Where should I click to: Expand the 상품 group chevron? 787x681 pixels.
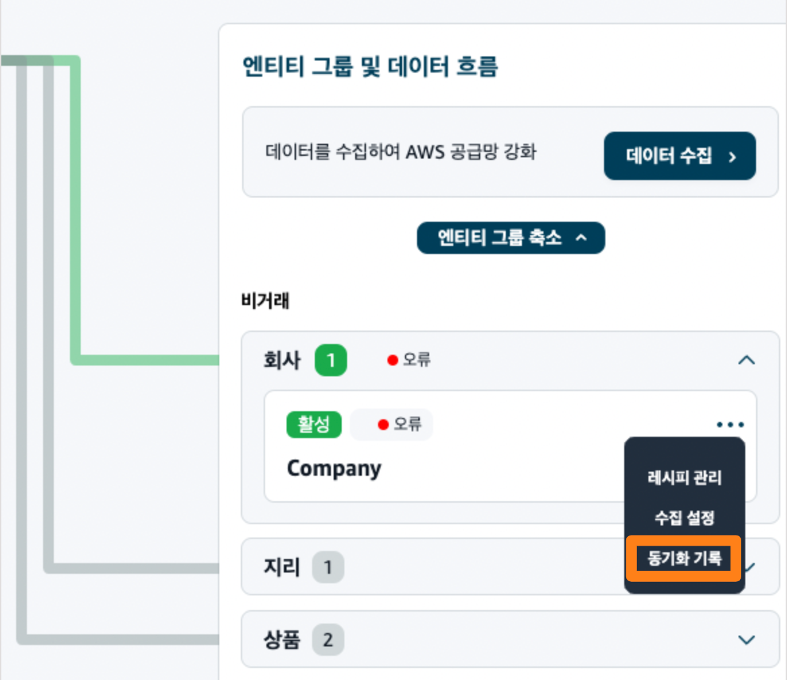pos(745,640)
